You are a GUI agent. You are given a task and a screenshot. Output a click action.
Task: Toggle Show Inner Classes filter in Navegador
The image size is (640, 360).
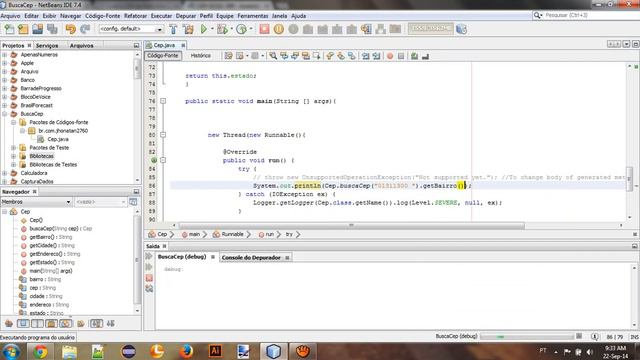coord(65,324)
